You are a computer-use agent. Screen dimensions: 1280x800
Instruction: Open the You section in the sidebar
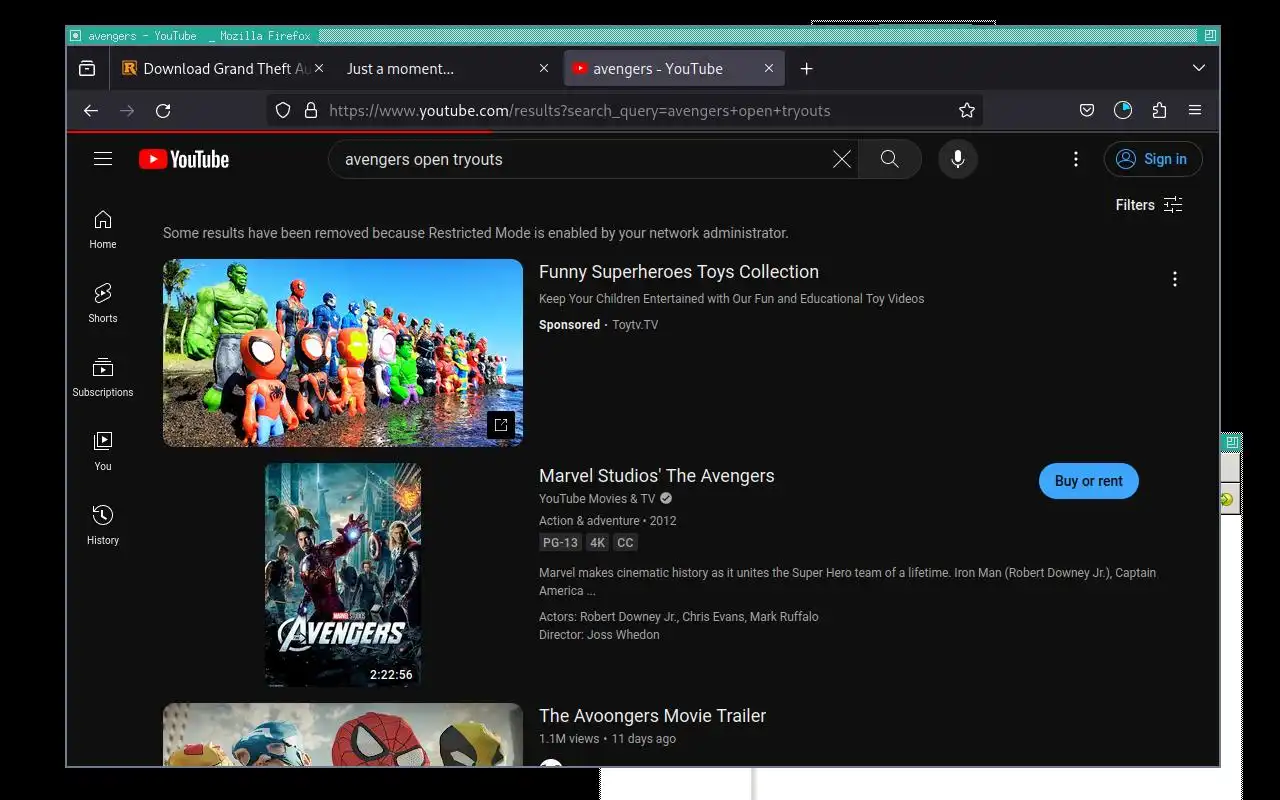click(x=103, y=452)
